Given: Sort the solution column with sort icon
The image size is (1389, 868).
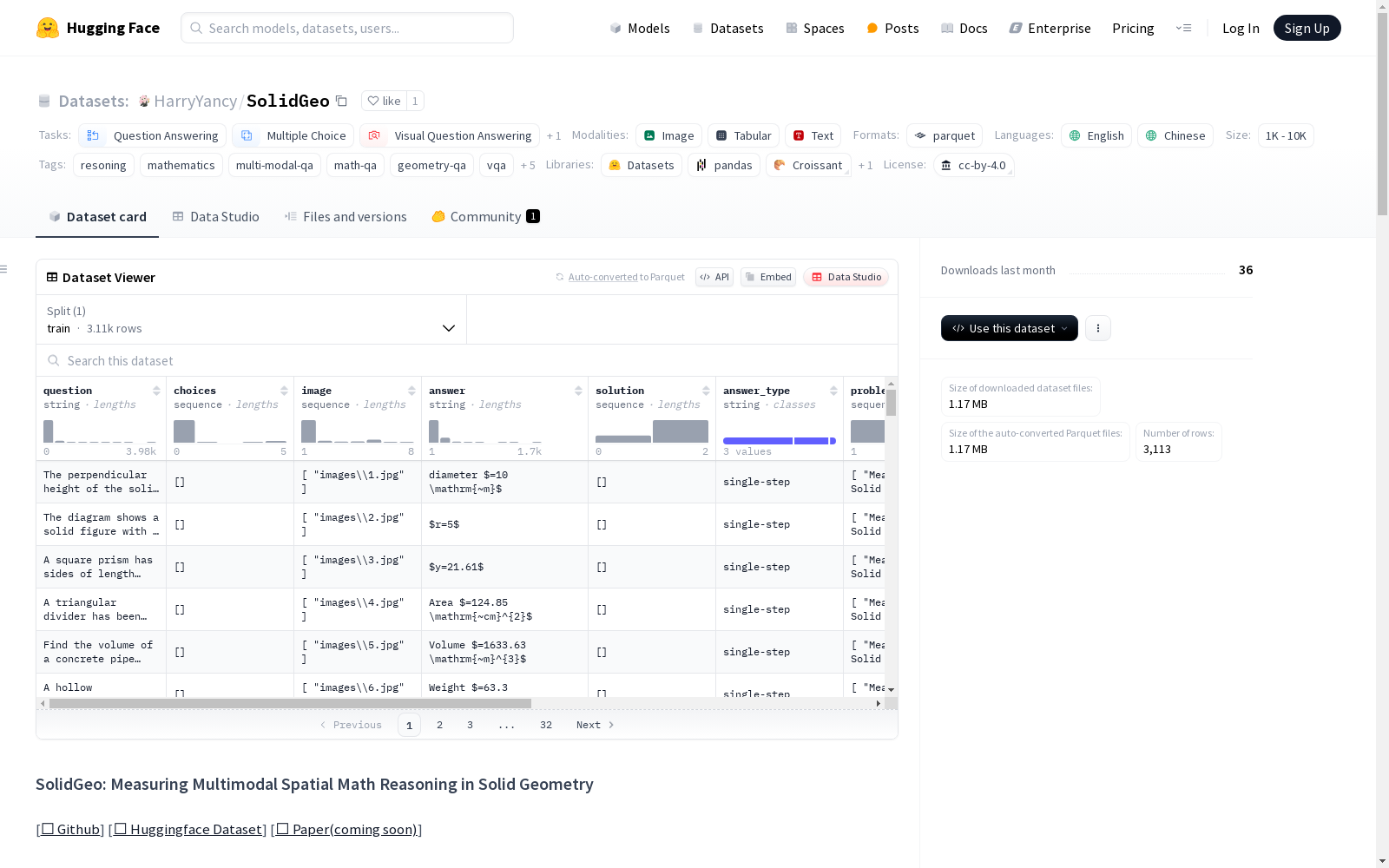Looking at the screenshot, I should [706, 391].
